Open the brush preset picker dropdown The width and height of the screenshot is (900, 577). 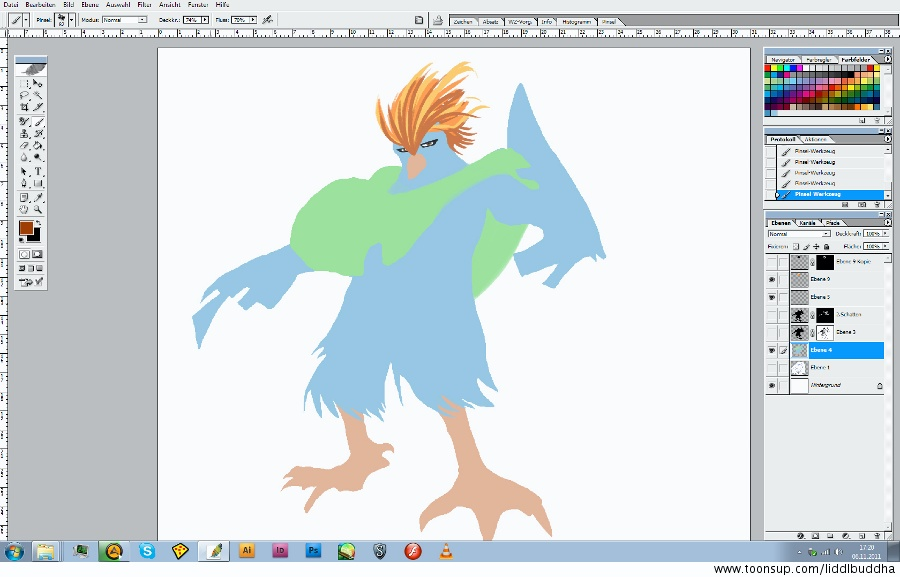click(x=72, y=20)
